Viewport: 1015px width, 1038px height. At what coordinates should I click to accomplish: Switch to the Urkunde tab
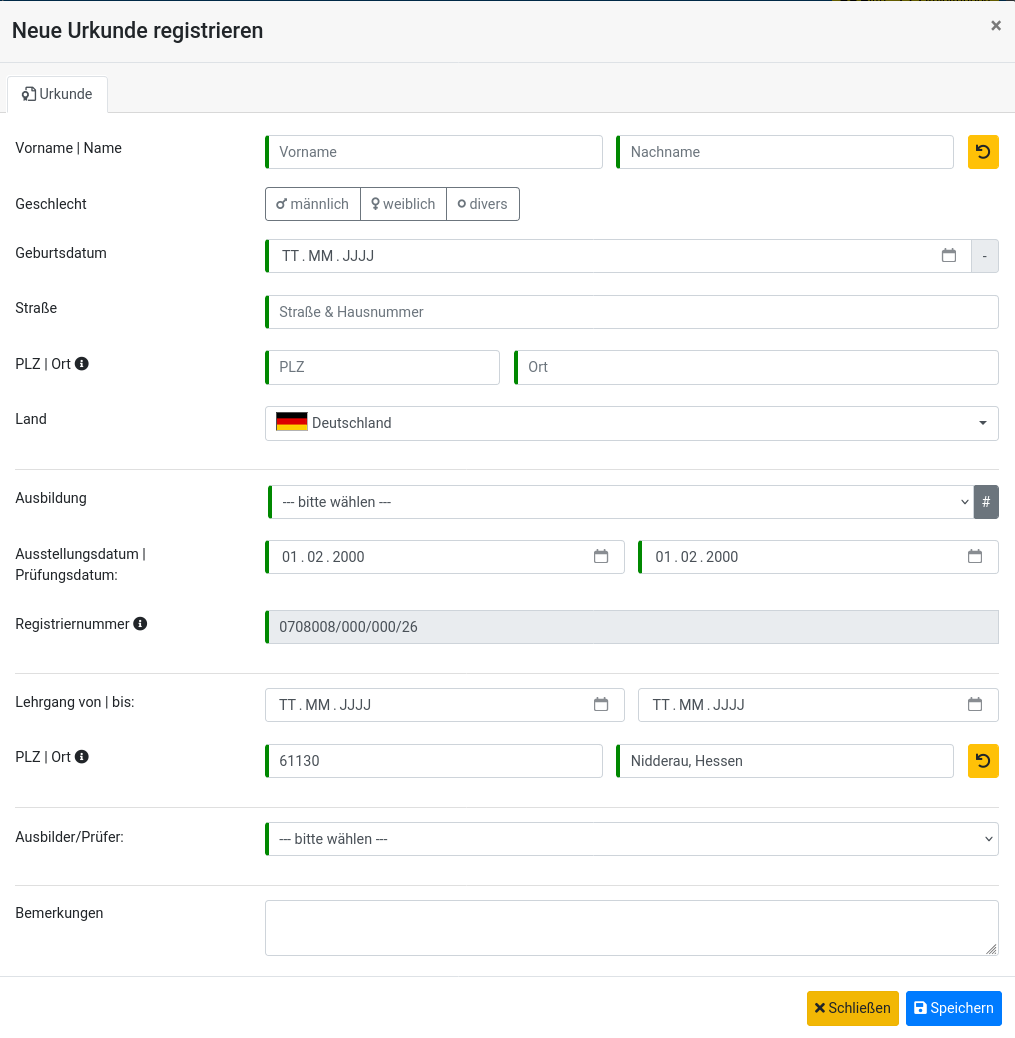[57, 94]
